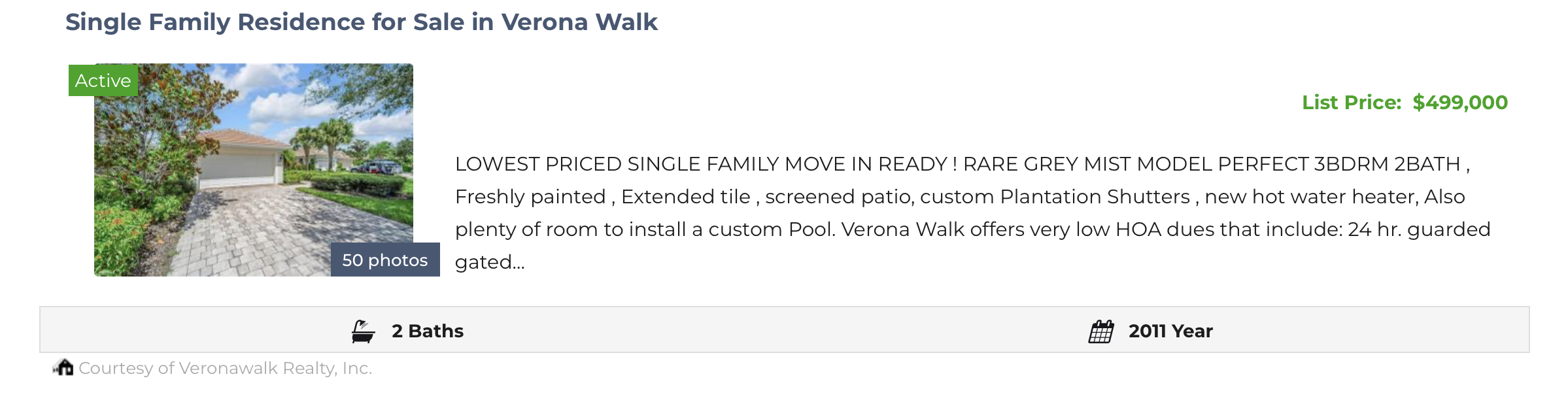Click the truncated "gated..." text
This screenshot has height=404, width=1568.
coord(490,262)
